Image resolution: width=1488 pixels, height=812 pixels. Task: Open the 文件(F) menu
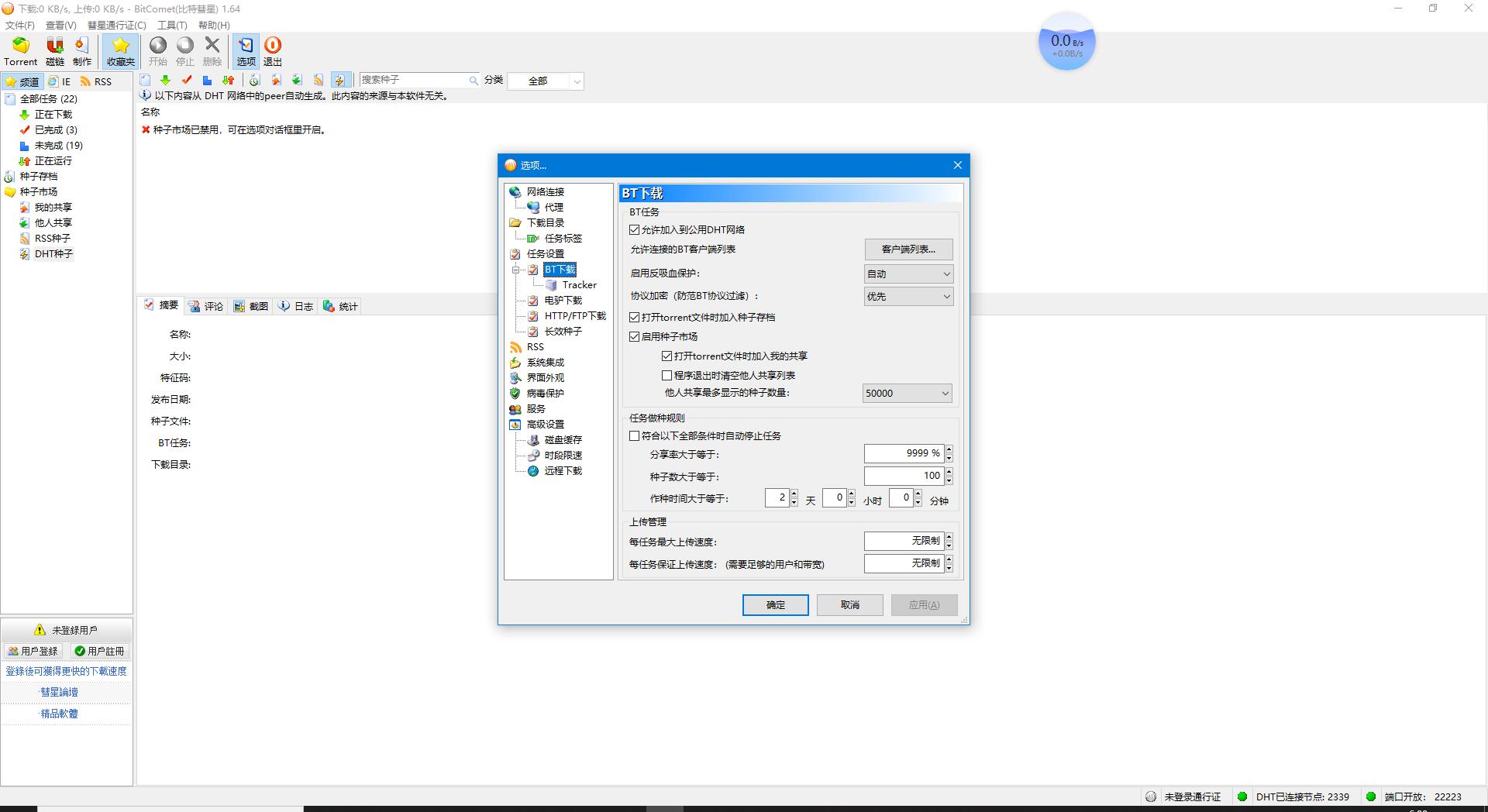pyautogui.click(x=20, y=25)
